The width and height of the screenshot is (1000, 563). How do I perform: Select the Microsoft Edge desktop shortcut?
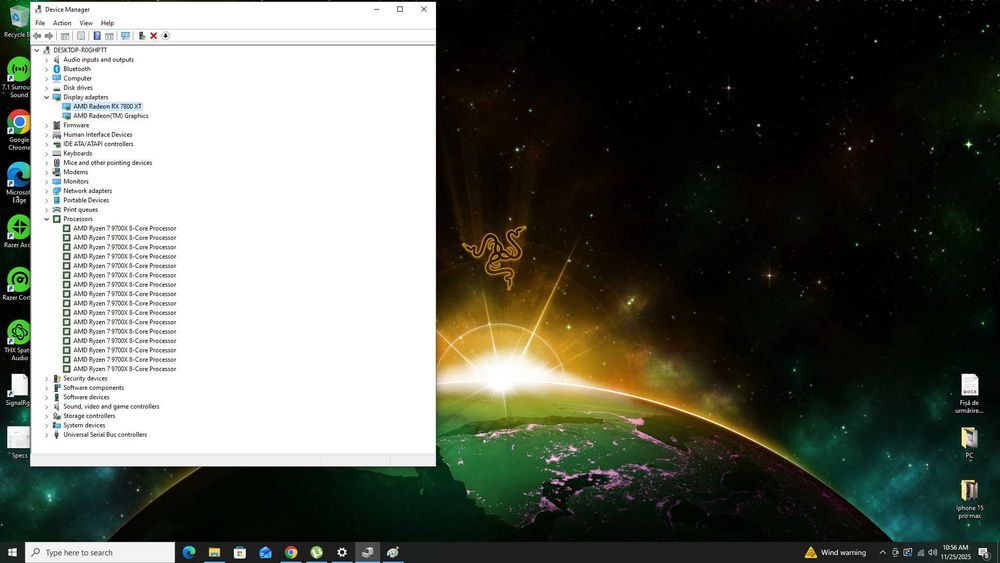(x=18, y=183)
